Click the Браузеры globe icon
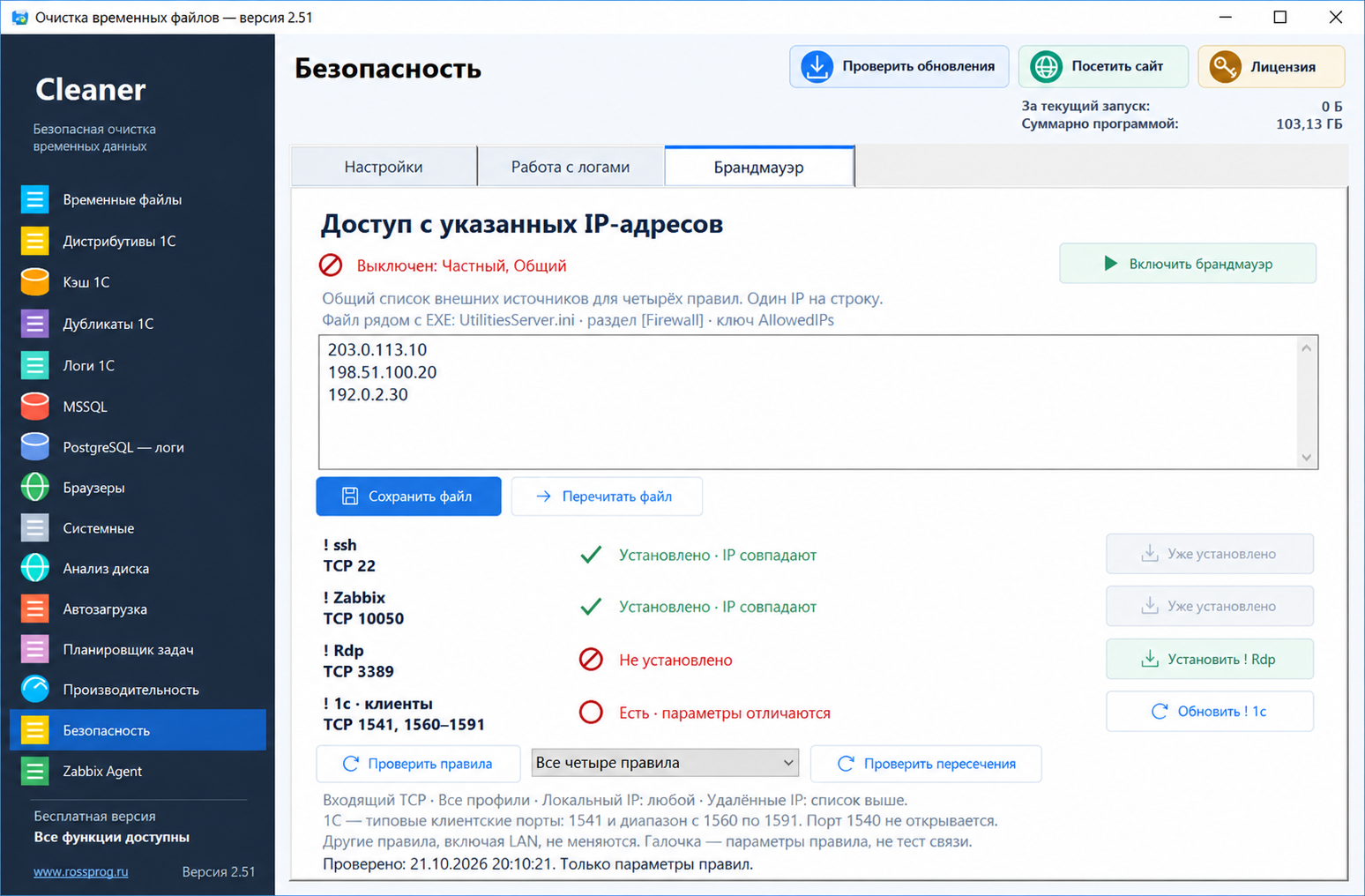The width and height of the screenshot is (1365, 896). coord(34,488)
